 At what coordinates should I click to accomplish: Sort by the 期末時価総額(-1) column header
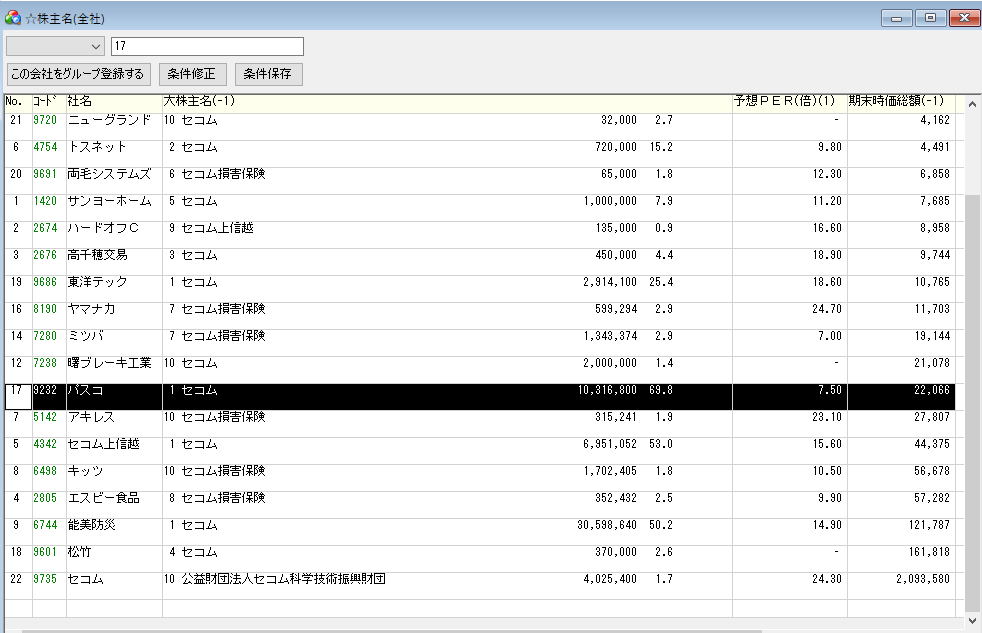pos(896,102)
